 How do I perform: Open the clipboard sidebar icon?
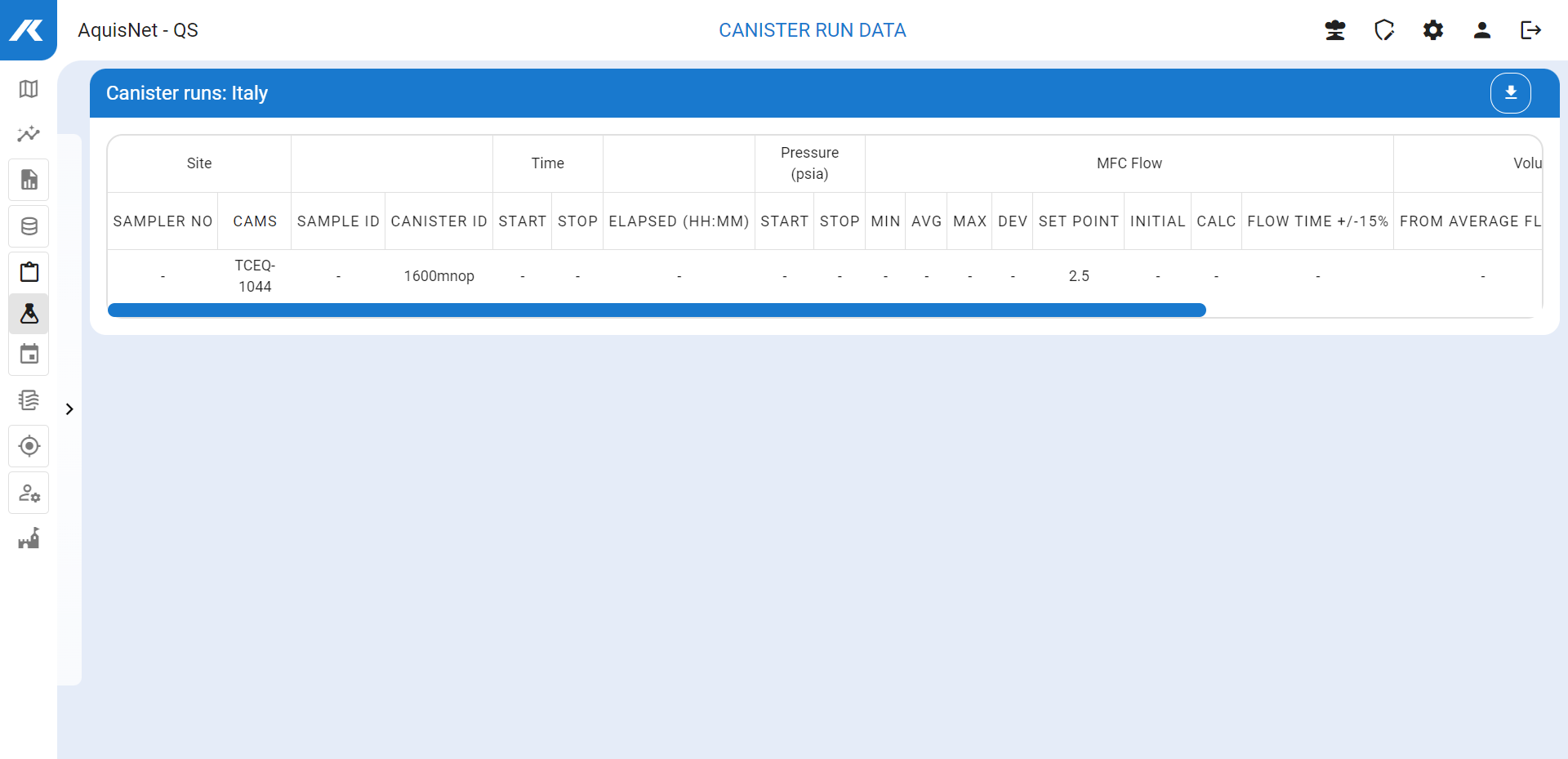29,272
